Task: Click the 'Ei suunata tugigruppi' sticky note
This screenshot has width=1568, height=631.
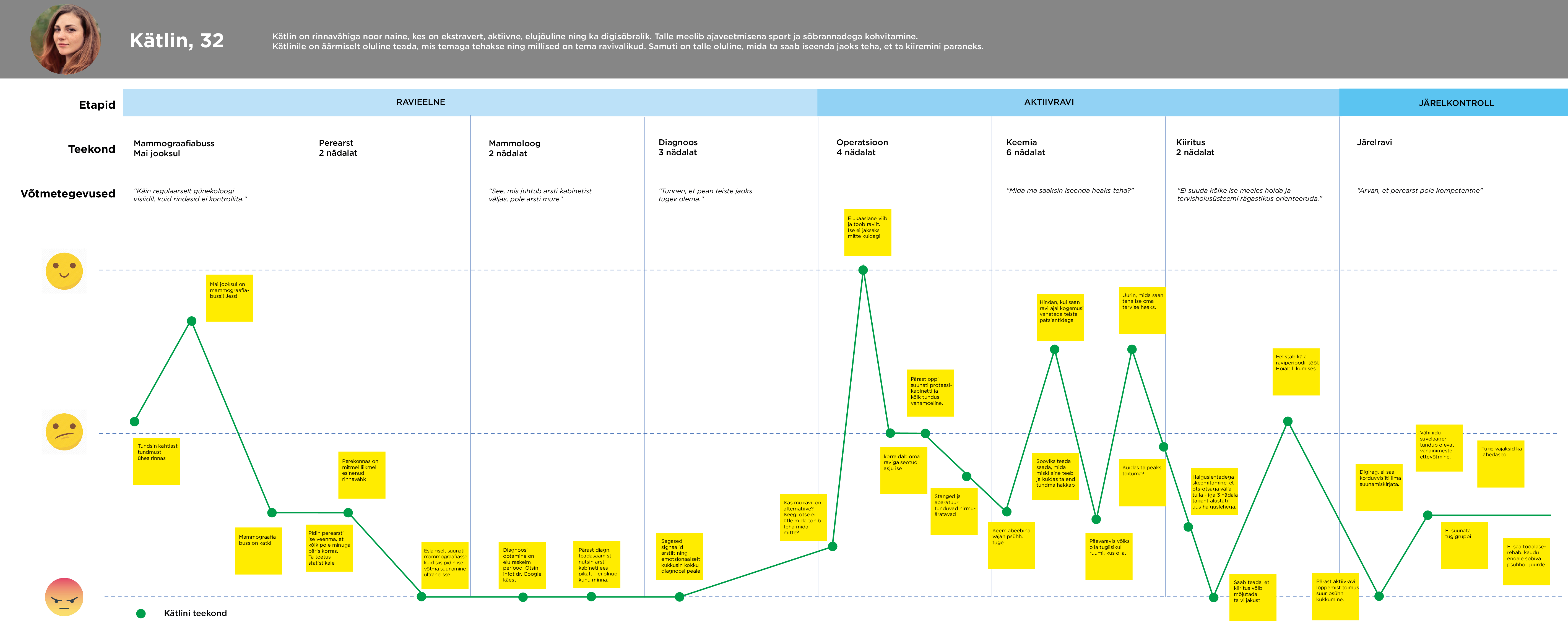Action: click(1464, 546)
